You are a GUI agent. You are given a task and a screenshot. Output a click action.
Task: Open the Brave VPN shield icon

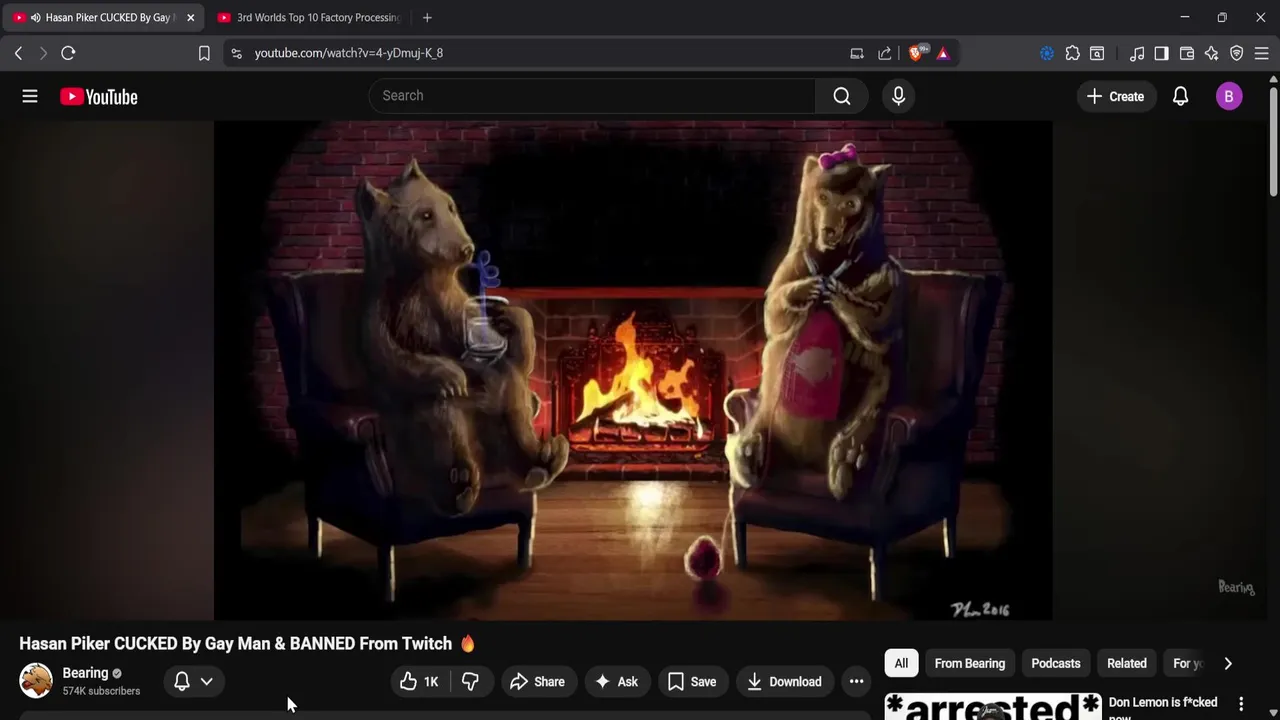pos(1237,53)
